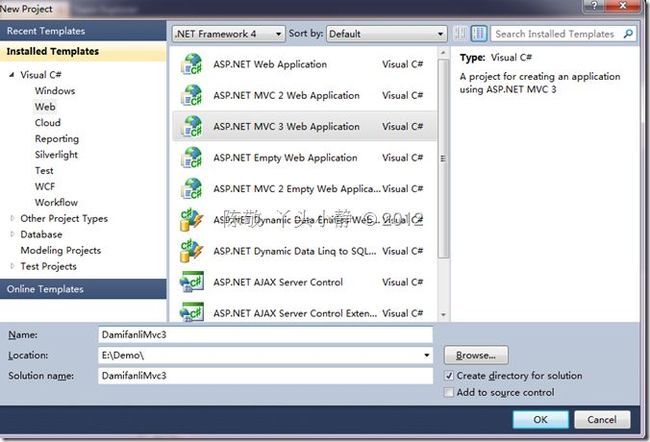This screenshot has width=650, height=442.
Task: Click the template list scroll up arrow
Action: pos(443,53)
